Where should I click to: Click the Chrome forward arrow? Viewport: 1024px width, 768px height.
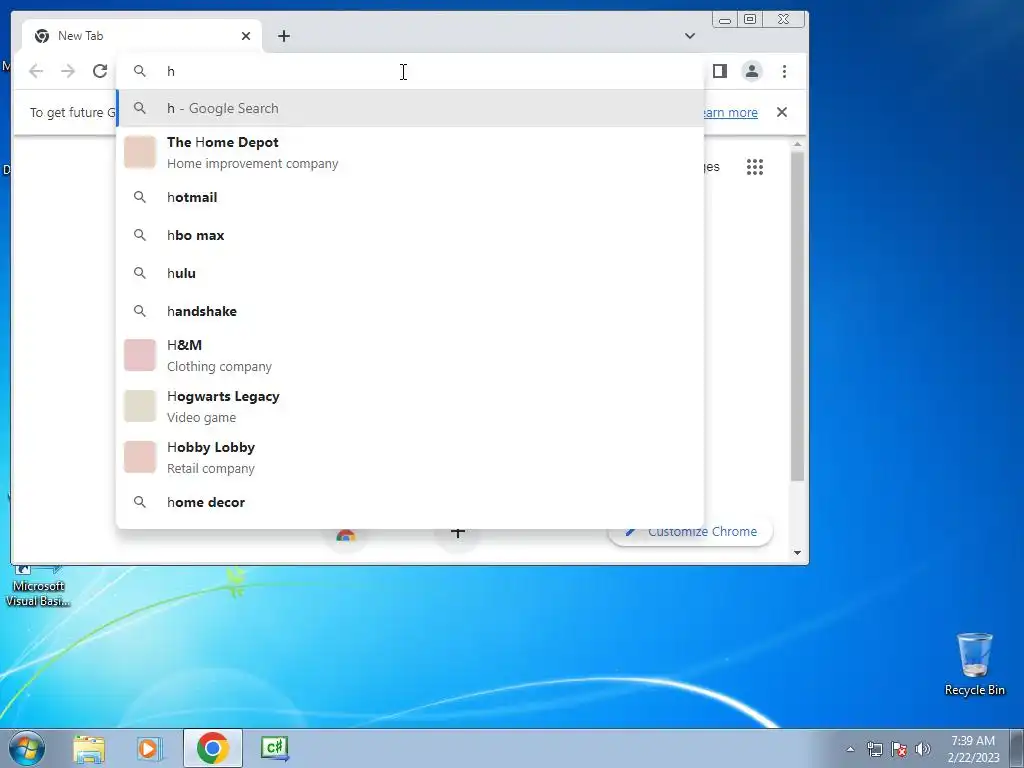tap(68, 71)
